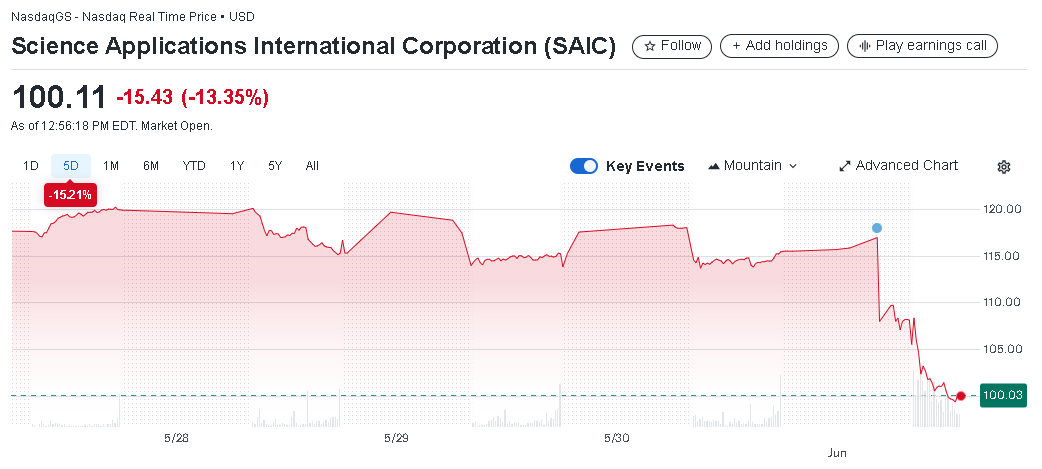Show the All time range
Image resolution: width=1042 pixels, height=469 pixels.
[x=312, y=166]
